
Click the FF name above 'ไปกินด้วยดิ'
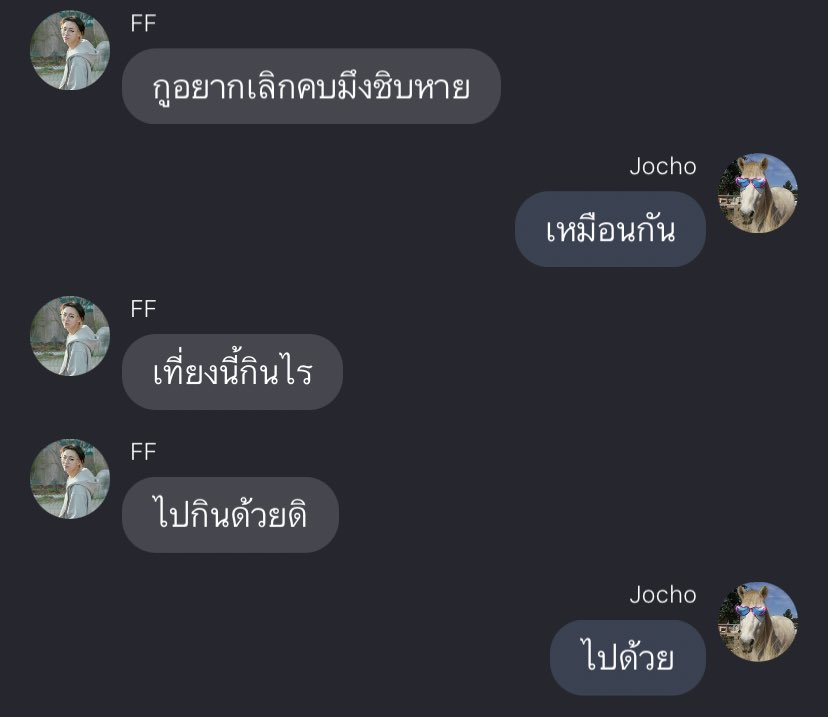[x=143, y=452]
